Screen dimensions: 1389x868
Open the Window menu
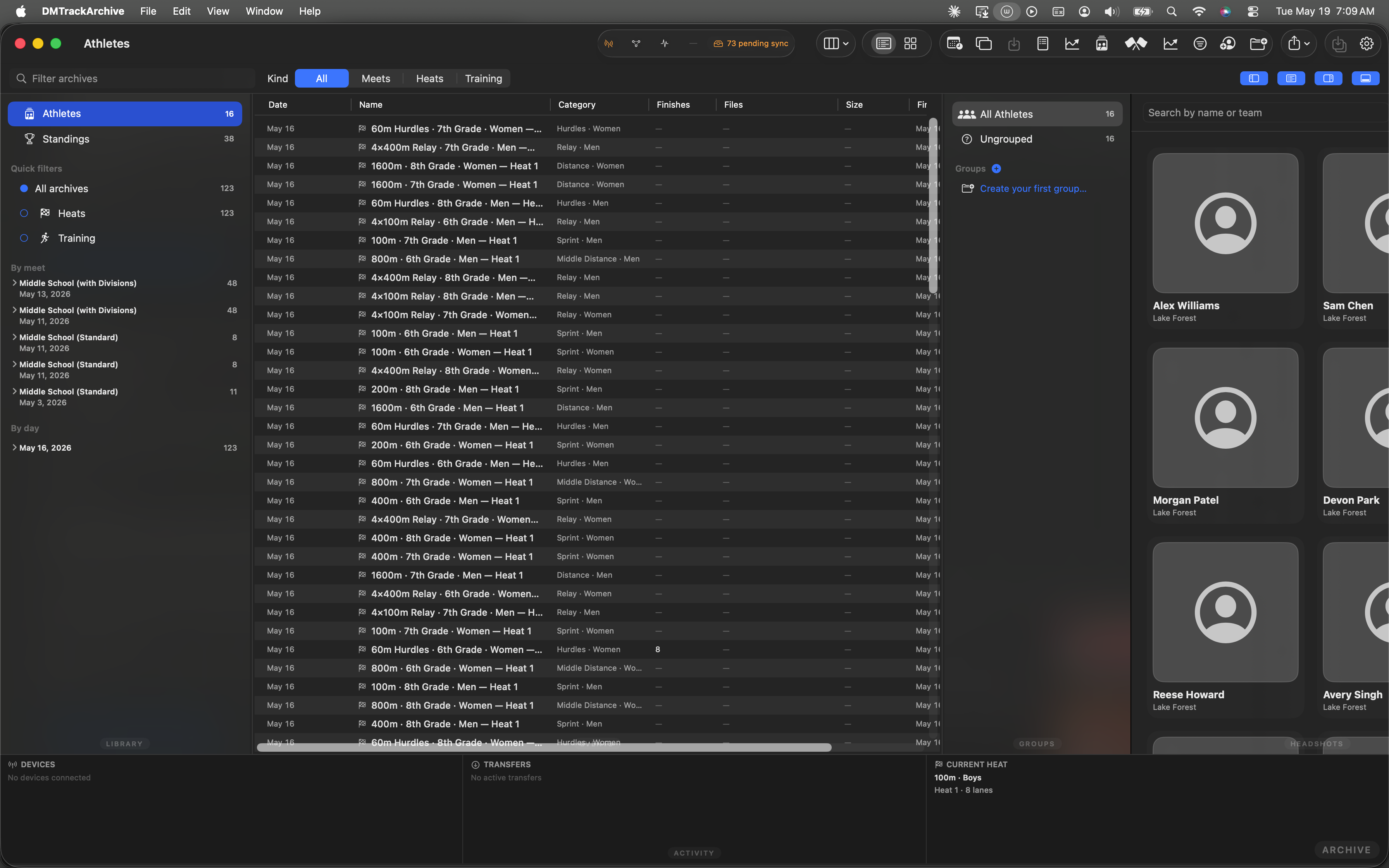coord(264,12)
